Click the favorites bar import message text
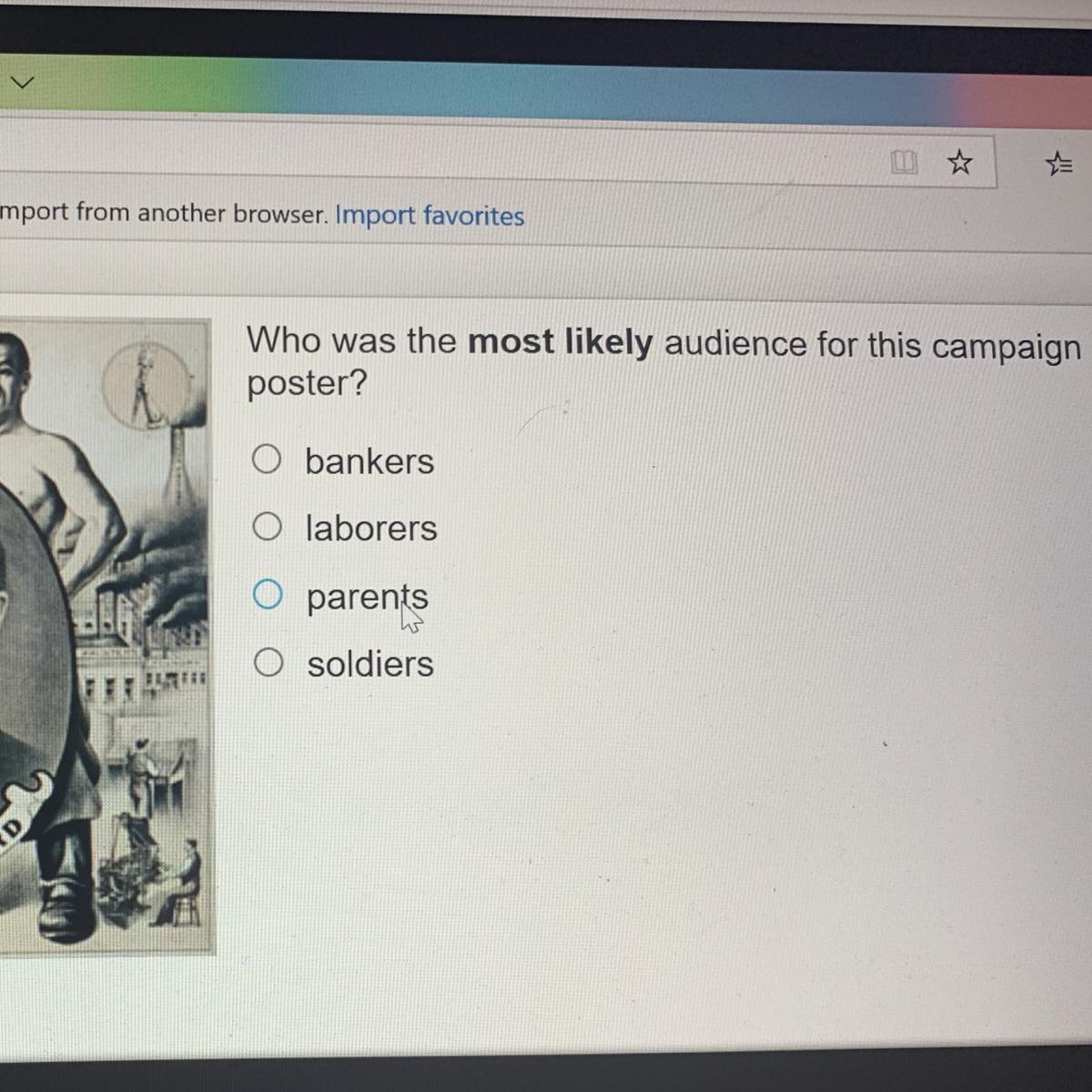The image size is (1092, 1092). pos(164,213)
